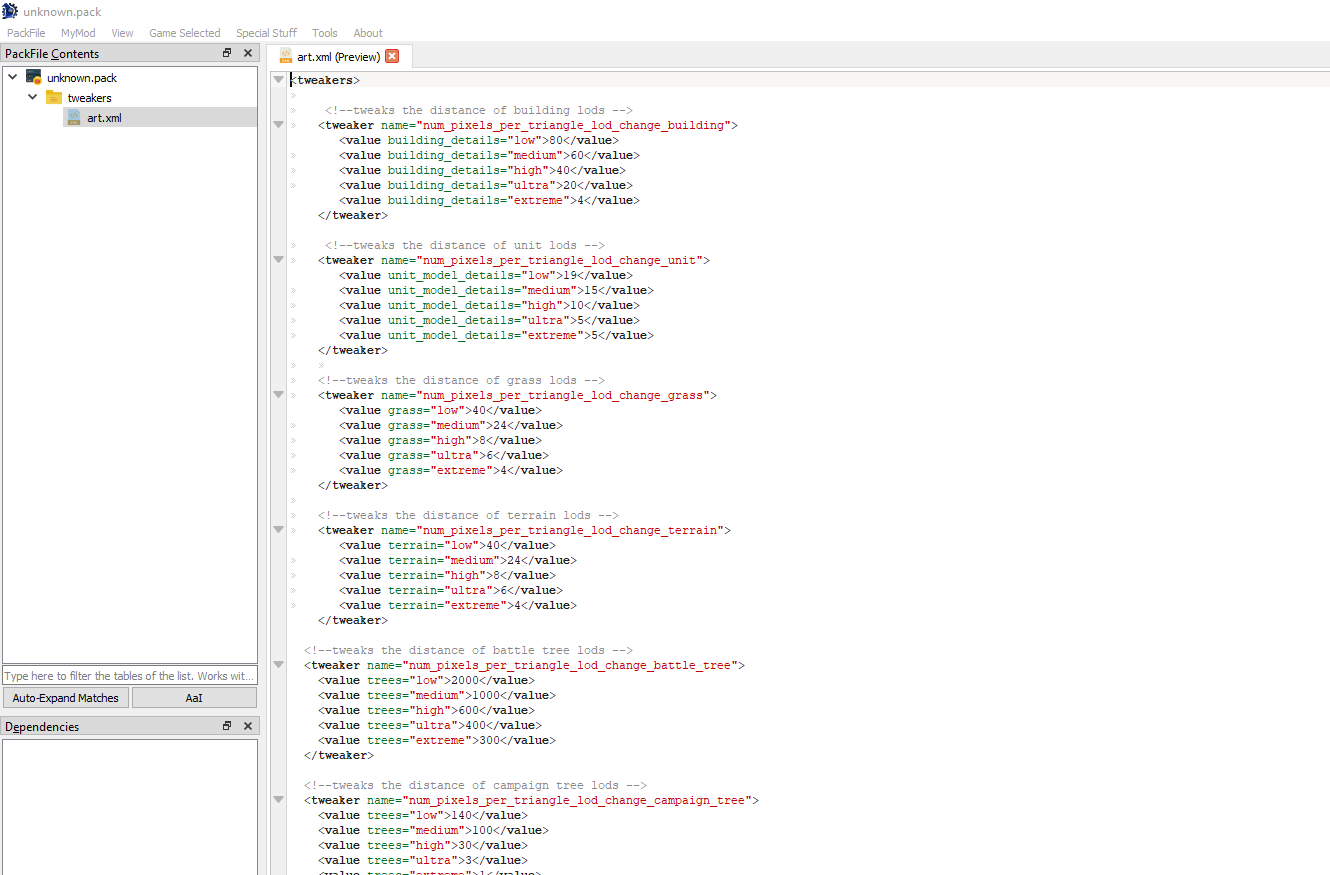
Task: Float the PackFile Contents panel
Action: pyautogui.click(x=227, y=53)
